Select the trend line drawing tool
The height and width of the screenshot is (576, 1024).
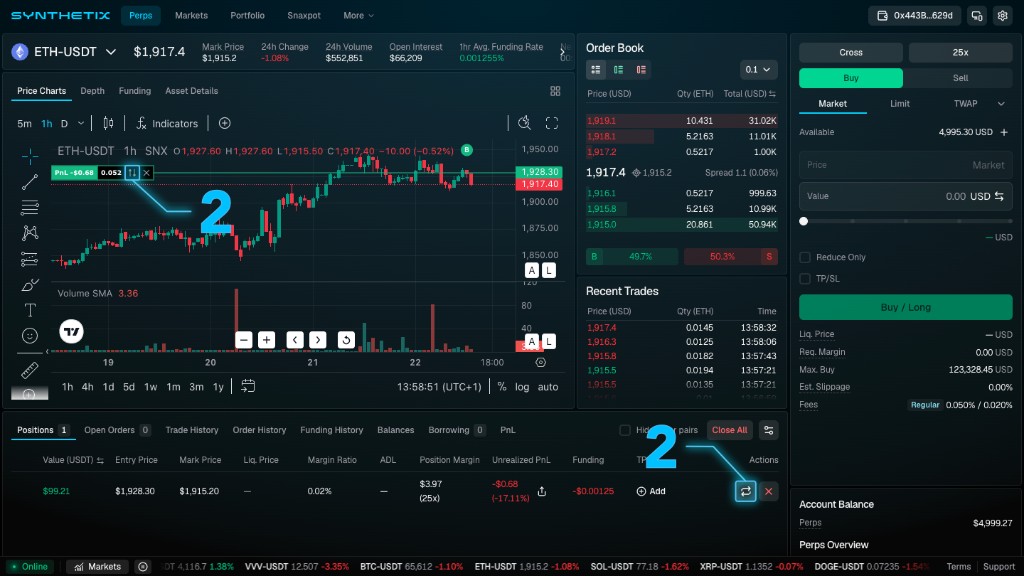pyautogui.click(x=29, y=182)
